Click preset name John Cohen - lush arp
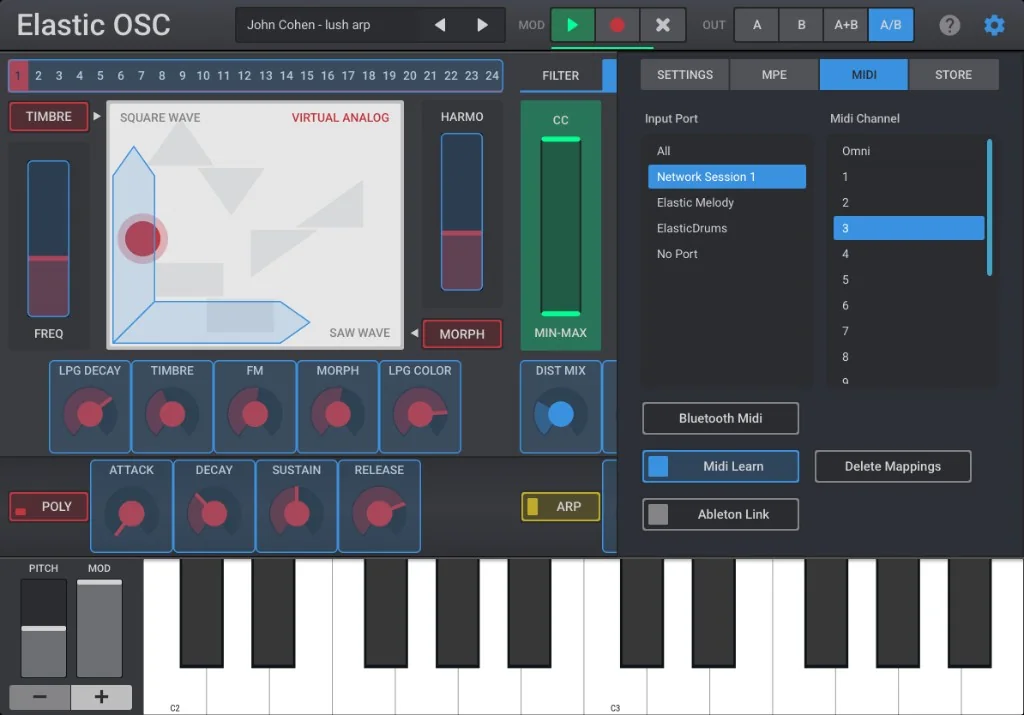The width and height of the screenshot is (1024, 715). point(308,25)
